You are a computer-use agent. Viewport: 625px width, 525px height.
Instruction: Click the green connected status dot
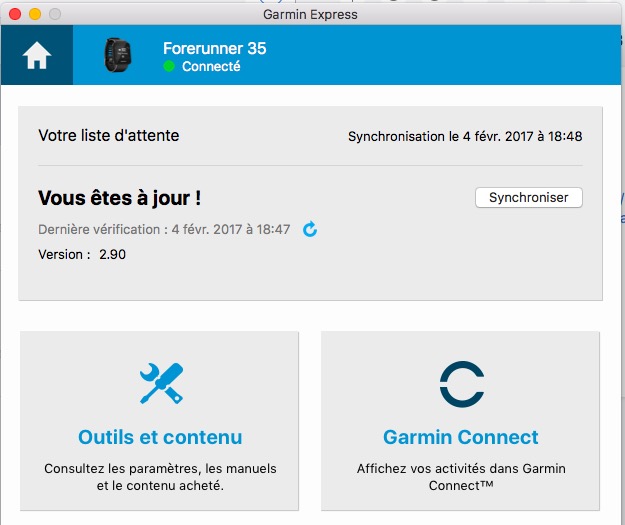pos(169,67)
